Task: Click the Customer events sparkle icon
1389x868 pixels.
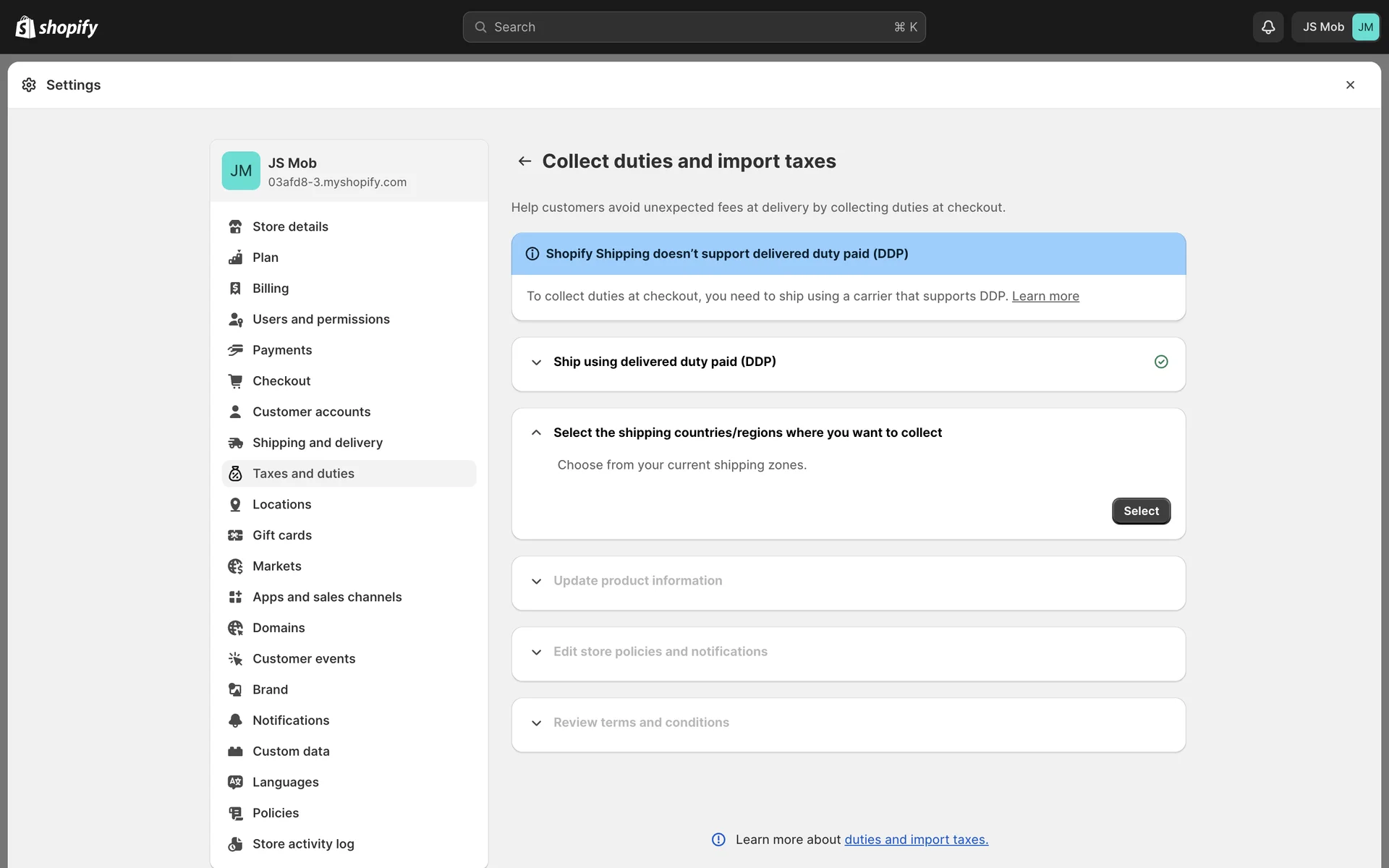Action: click(235, 659)
